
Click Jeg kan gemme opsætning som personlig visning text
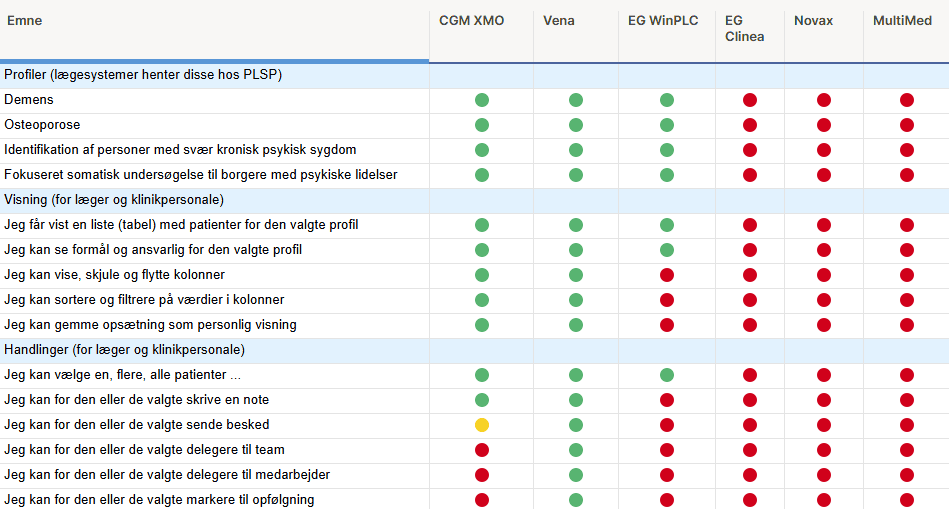tap(150, 325)
